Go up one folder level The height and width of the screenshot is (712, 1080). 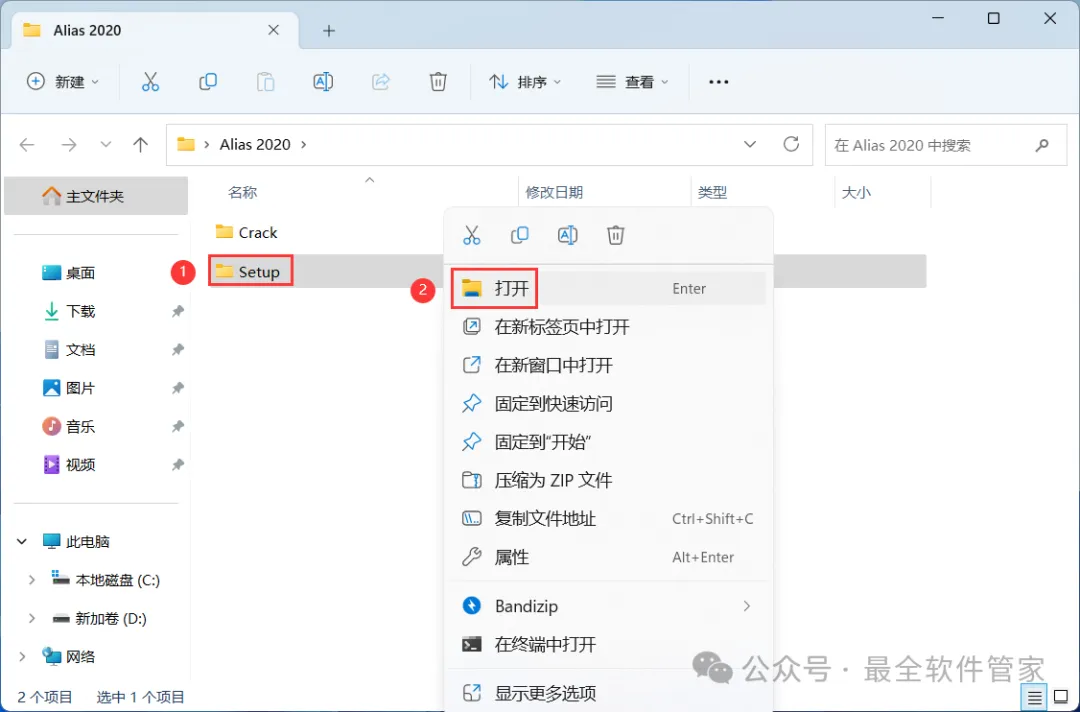[141, 145]
